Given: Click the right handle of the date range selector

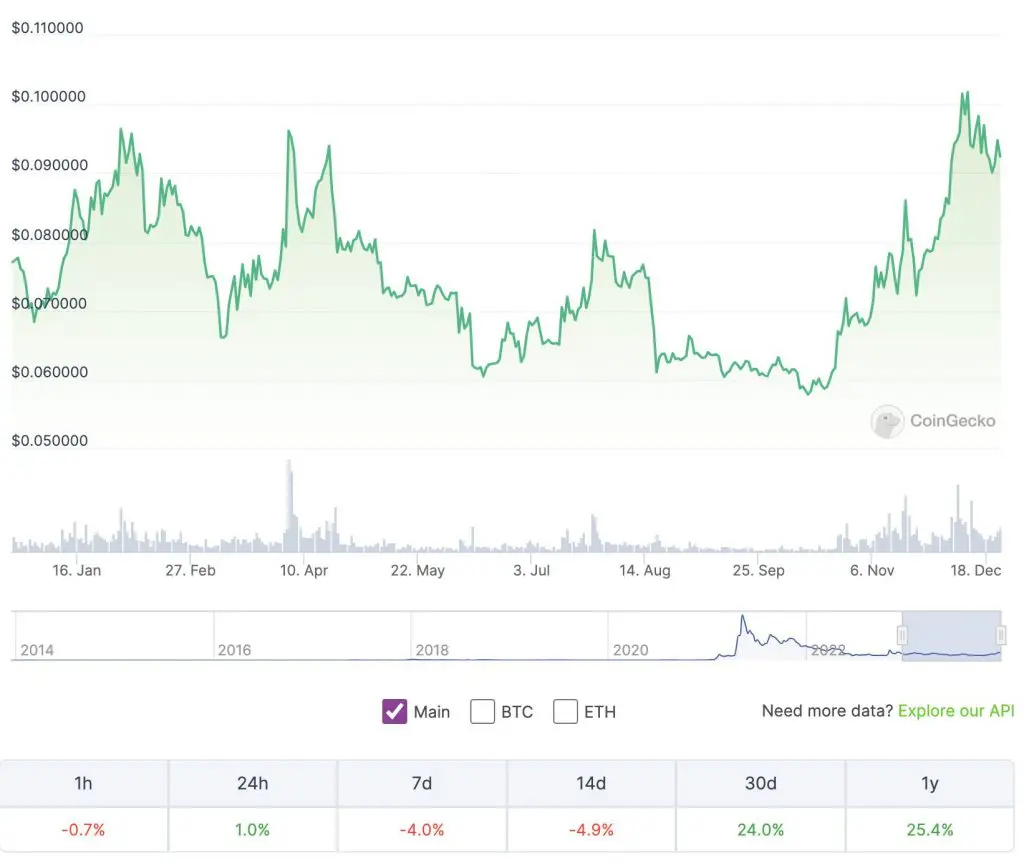Looking at the screenshot, I should pos(998,637).
